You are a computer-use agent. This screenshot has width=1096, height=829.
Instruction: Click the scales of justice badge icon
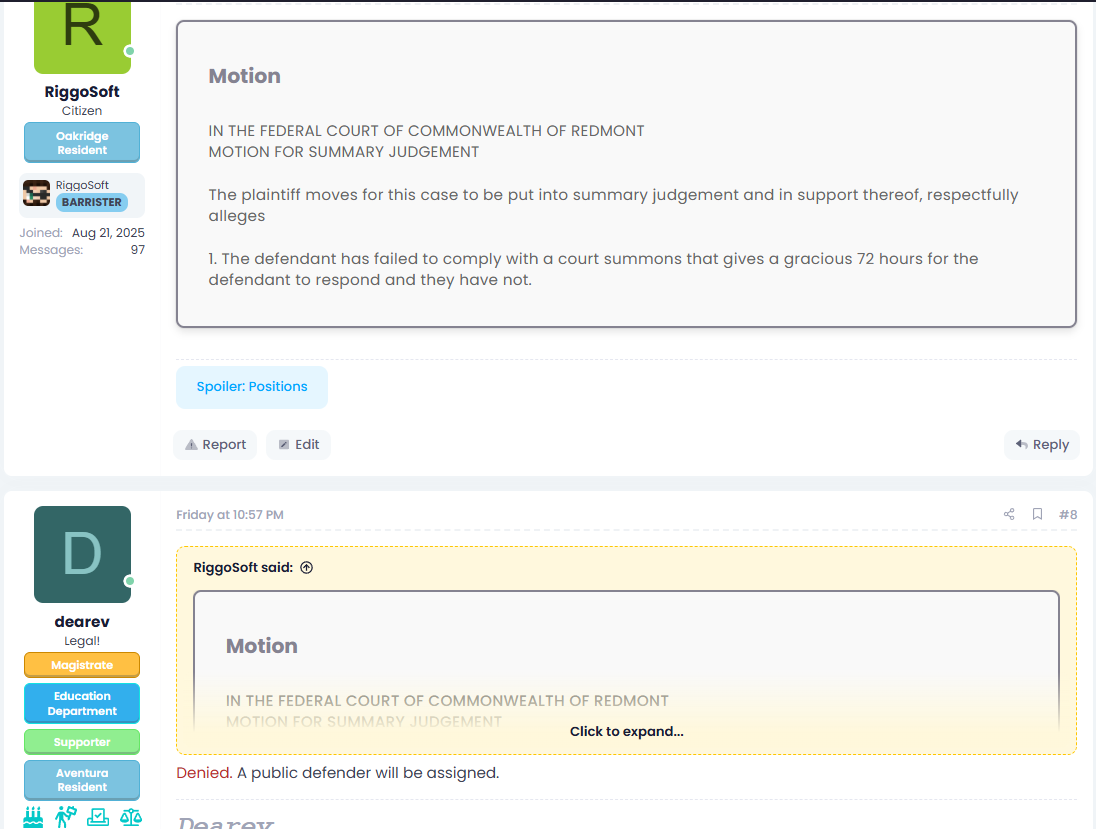click(131, 816)
